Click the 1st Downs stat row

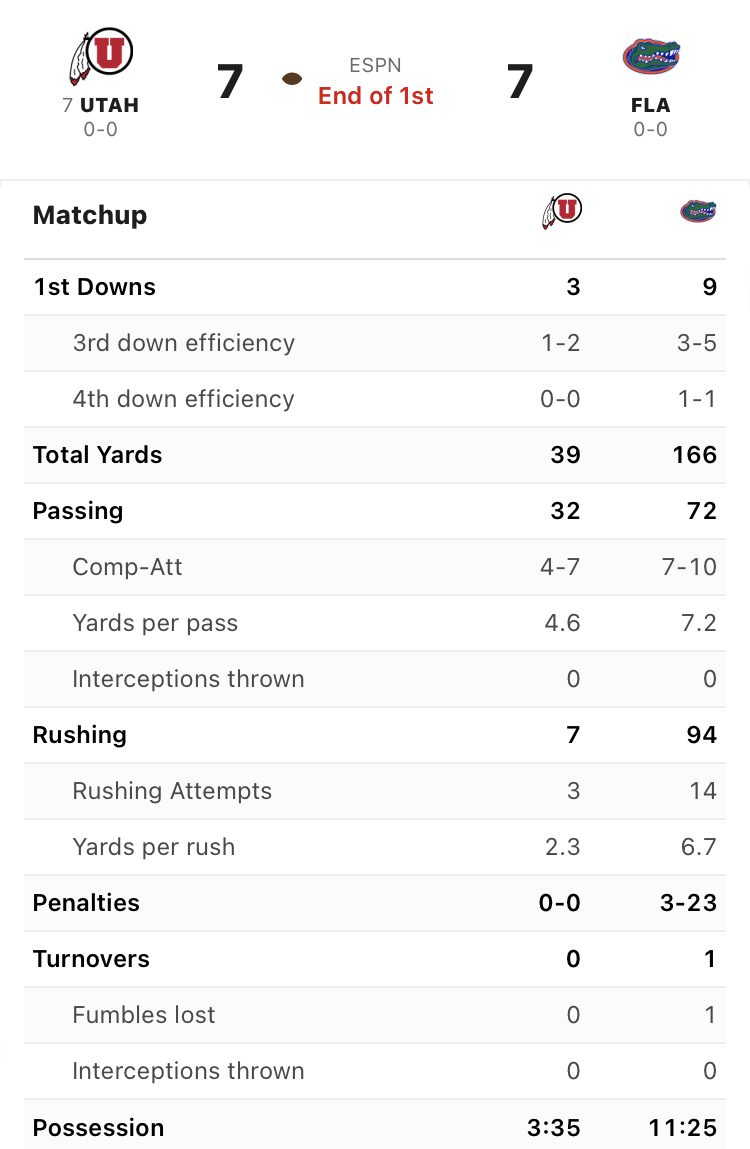[x=375, y=287]
